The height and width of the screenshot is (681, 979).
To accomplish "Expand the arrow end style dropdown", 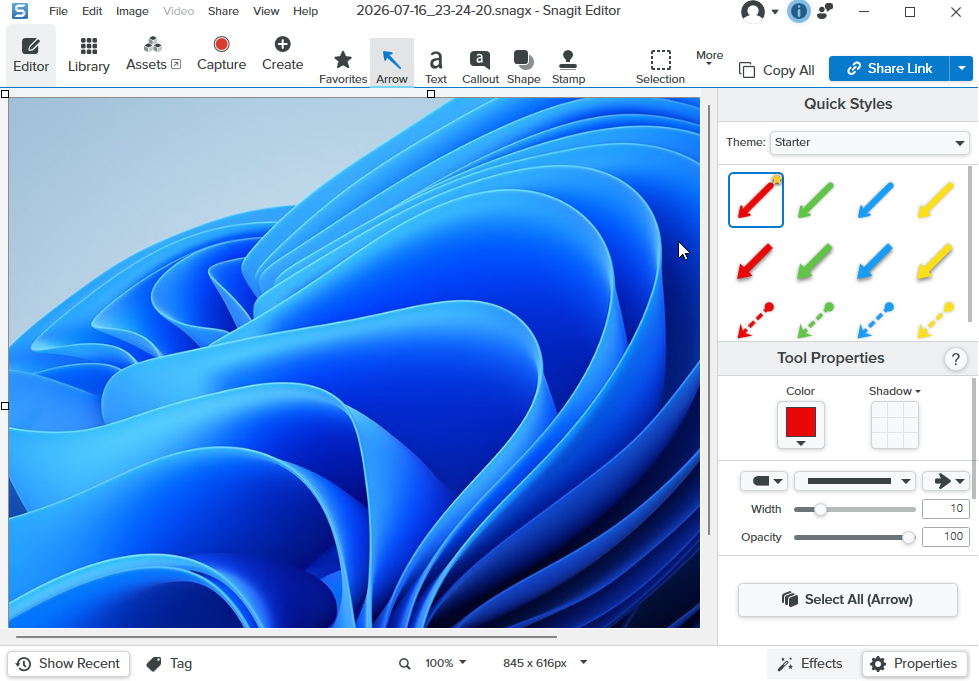I will click(946, 481).
